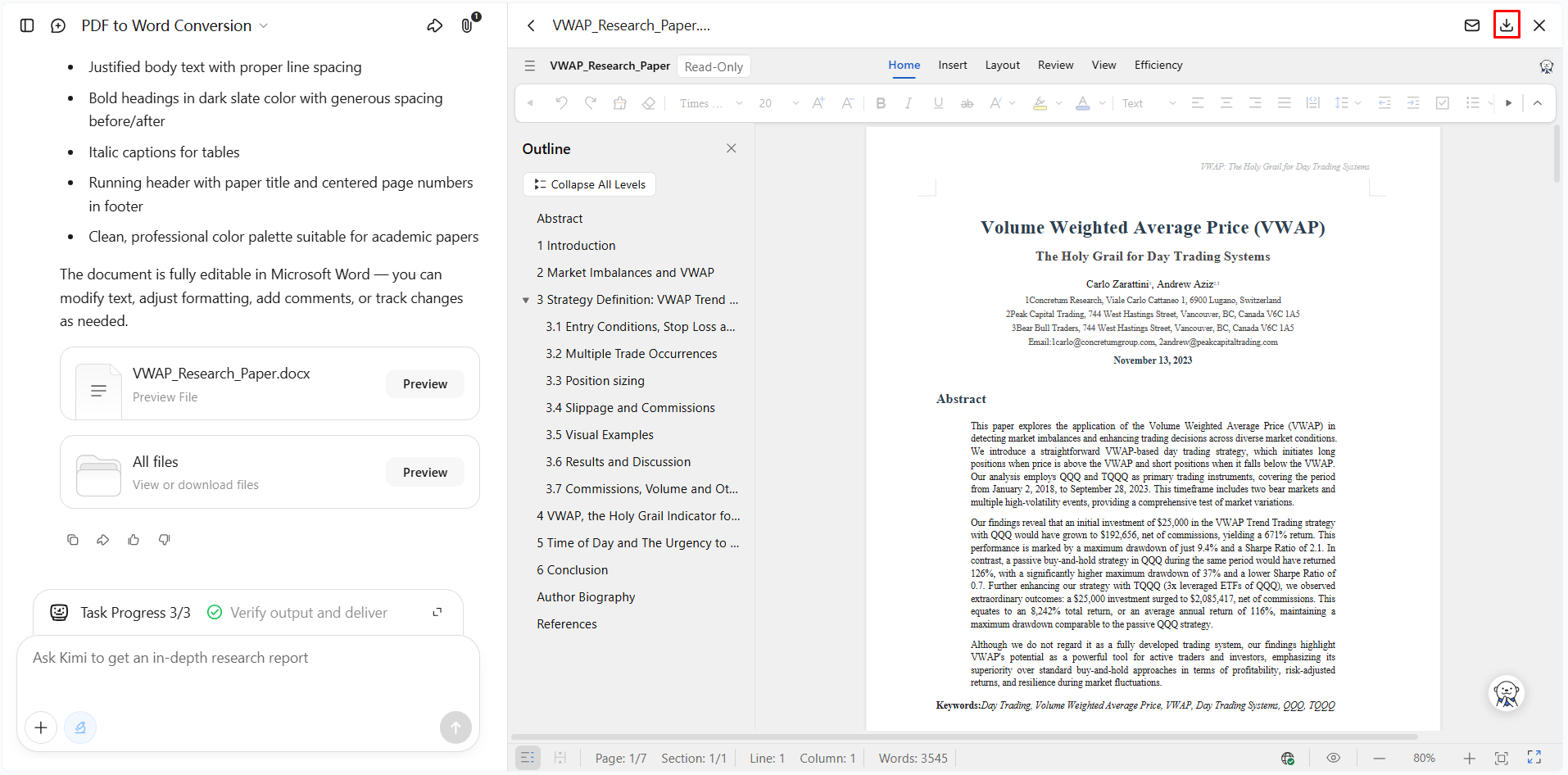The height and width of the screenshot is (775, 1568).
Task: Apply strikethrough formatting
Action: pos(968,103)
